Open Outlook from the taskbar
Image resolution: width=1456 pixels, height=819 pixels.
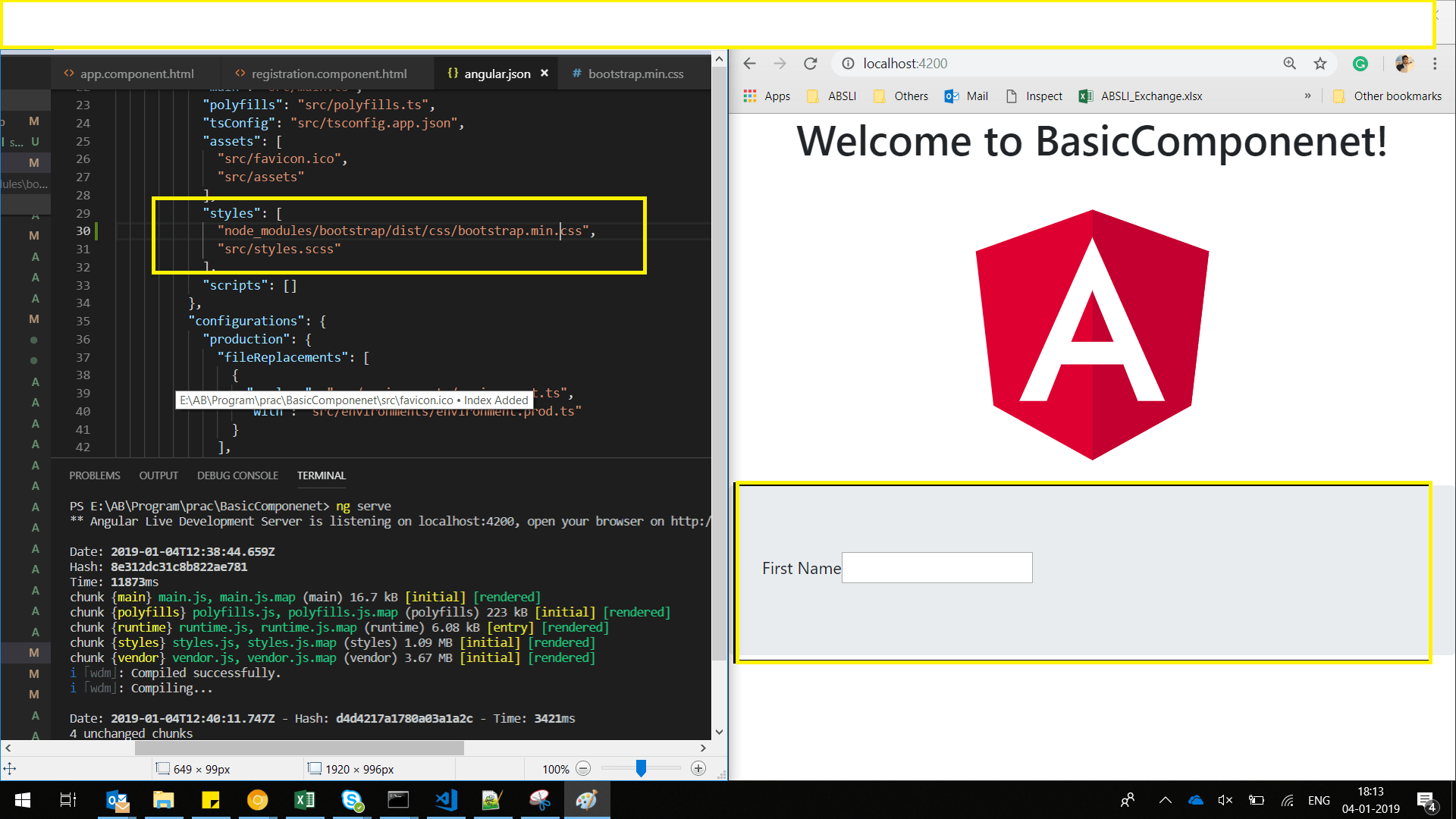(x=118, y=800)
